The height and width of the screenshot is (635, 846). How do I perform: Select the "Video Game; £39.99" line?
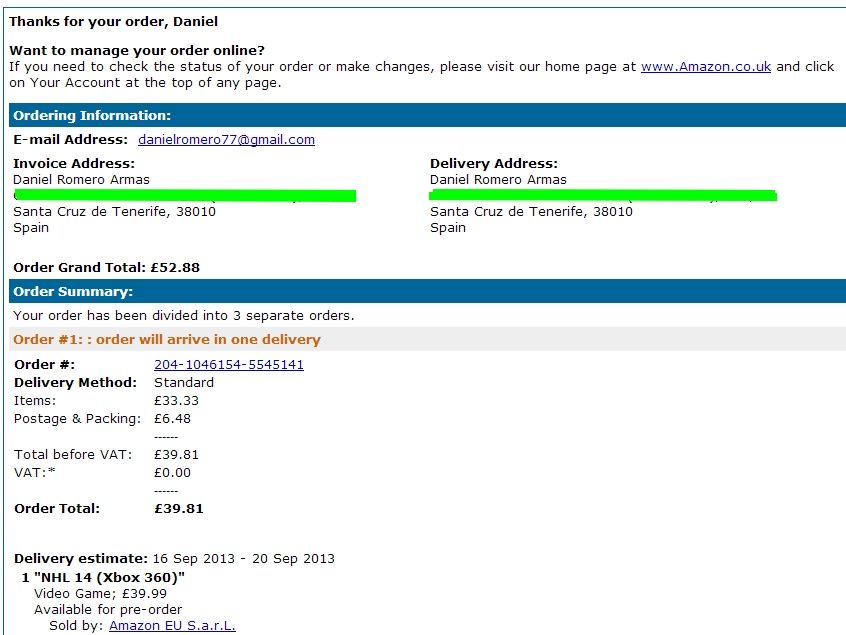tap(100, 593)
